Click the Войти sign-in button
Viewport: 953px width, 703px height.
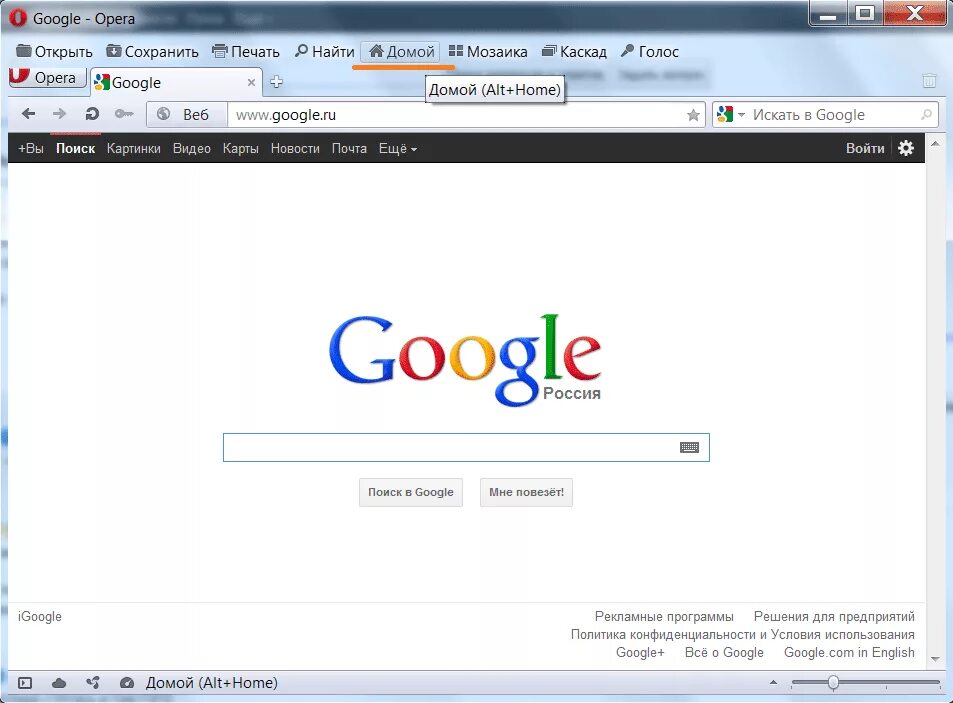[x=865, y=148]
